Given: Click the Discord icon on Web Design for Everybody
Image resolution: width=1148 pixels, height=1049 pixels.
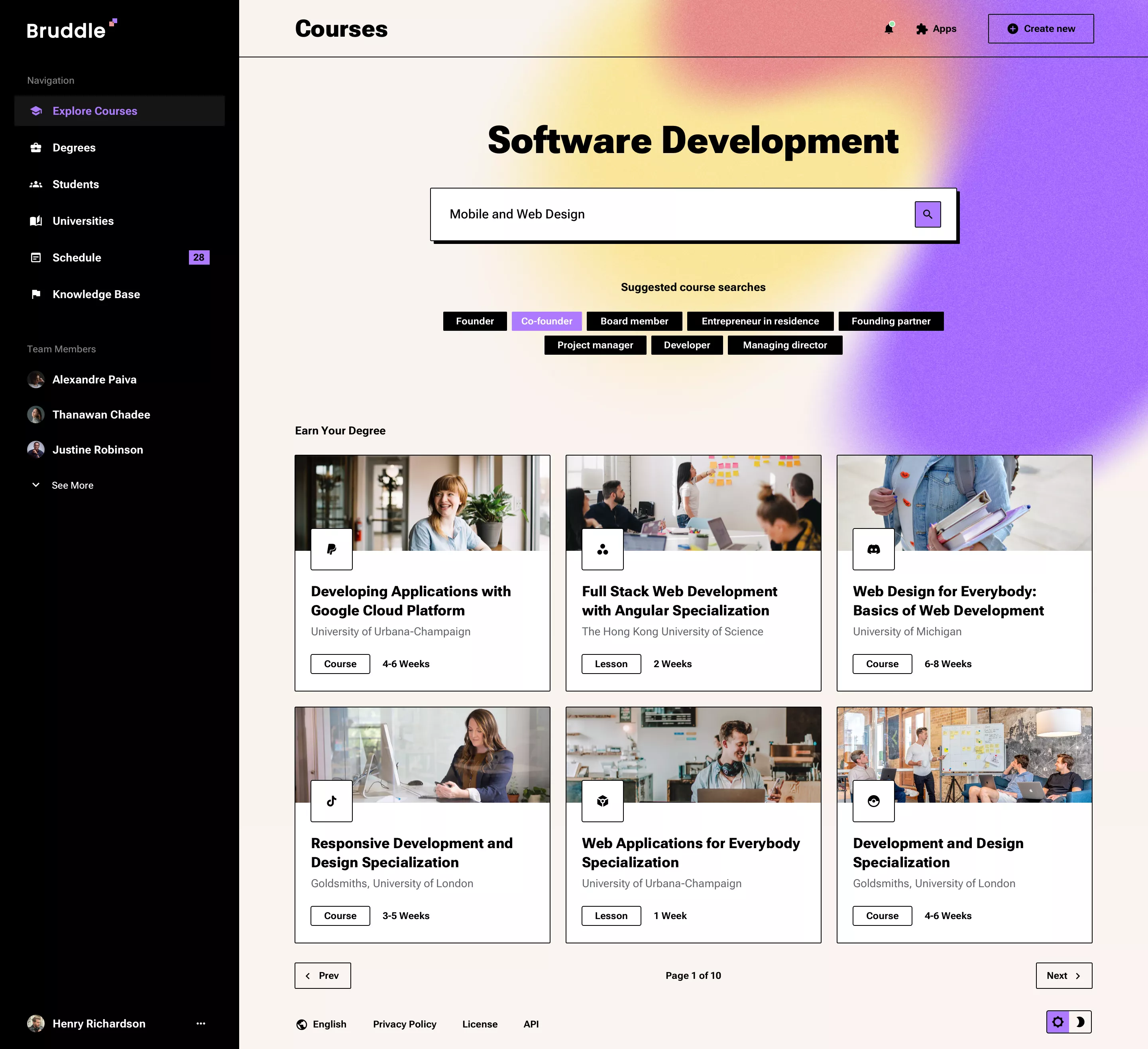Looking at the screenshot, I should (x=873, y=549).
